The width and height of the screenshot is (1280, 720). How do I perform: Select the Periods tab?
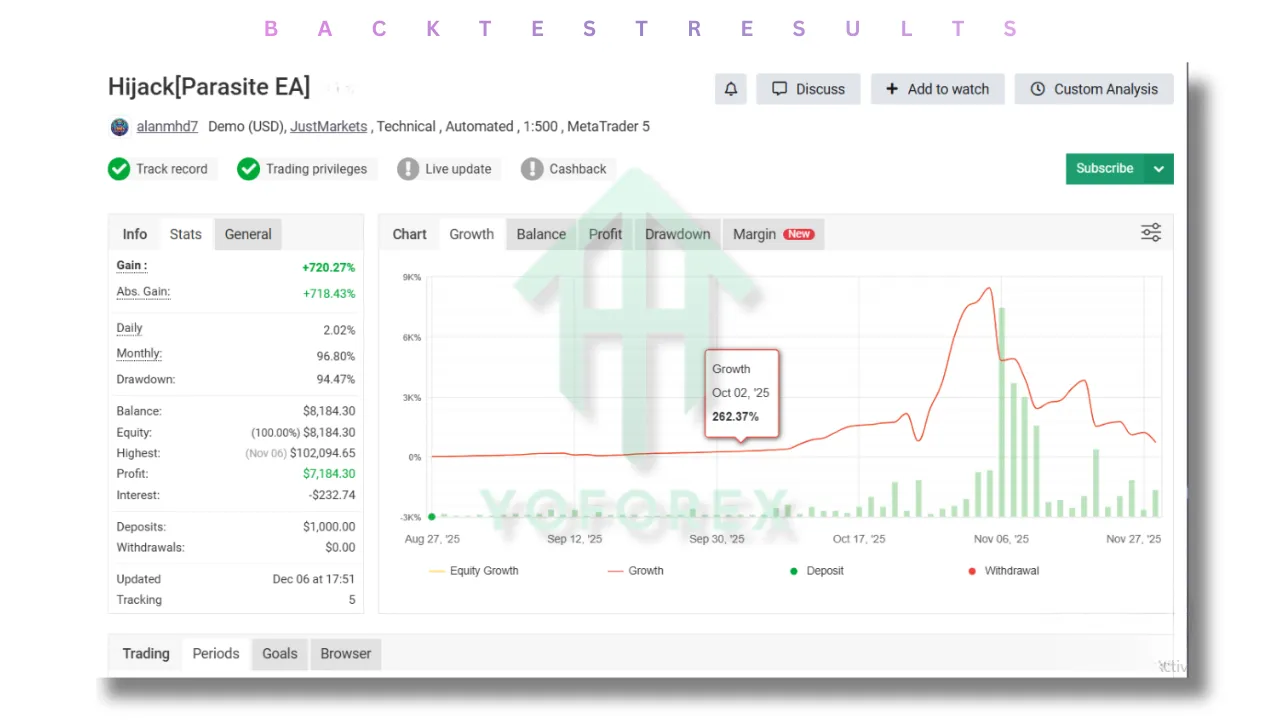tap(216, 654)
